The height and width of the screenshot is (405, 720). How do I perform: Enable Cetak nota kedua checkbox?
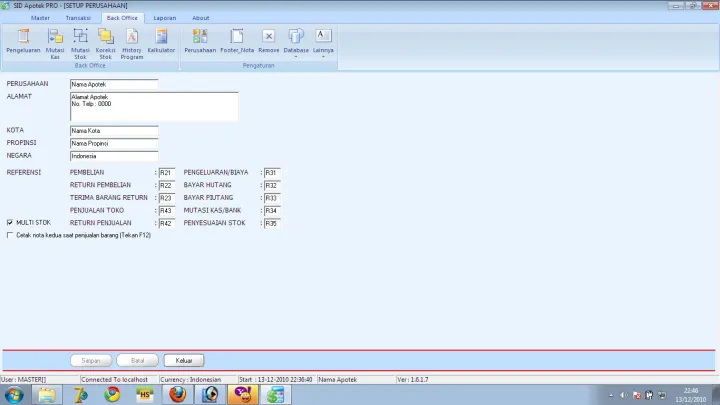pyautogui.click(x=10, y=235)
